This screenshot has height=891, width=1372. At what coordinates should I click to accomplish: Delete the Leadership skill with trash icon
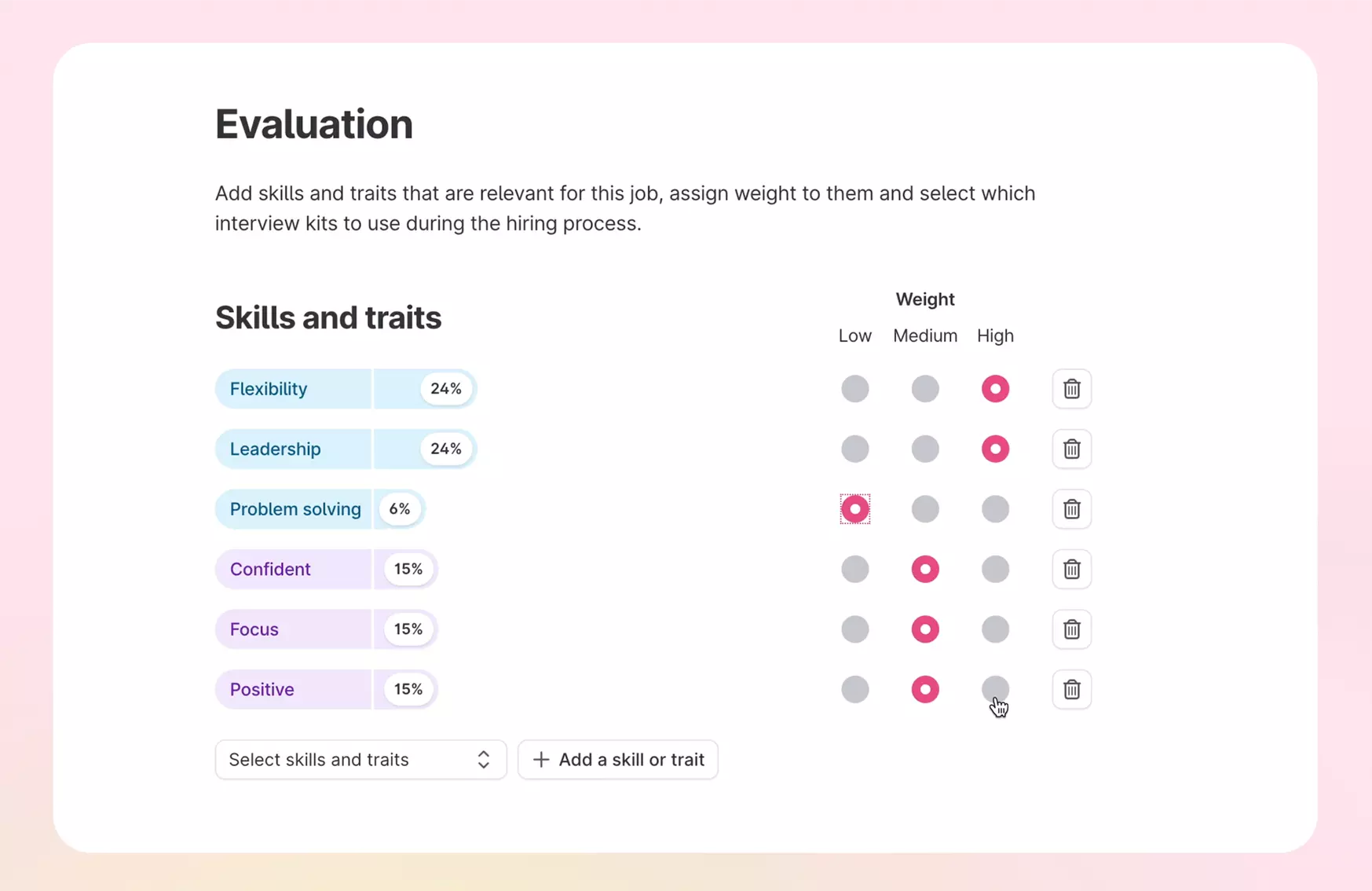1071,449
